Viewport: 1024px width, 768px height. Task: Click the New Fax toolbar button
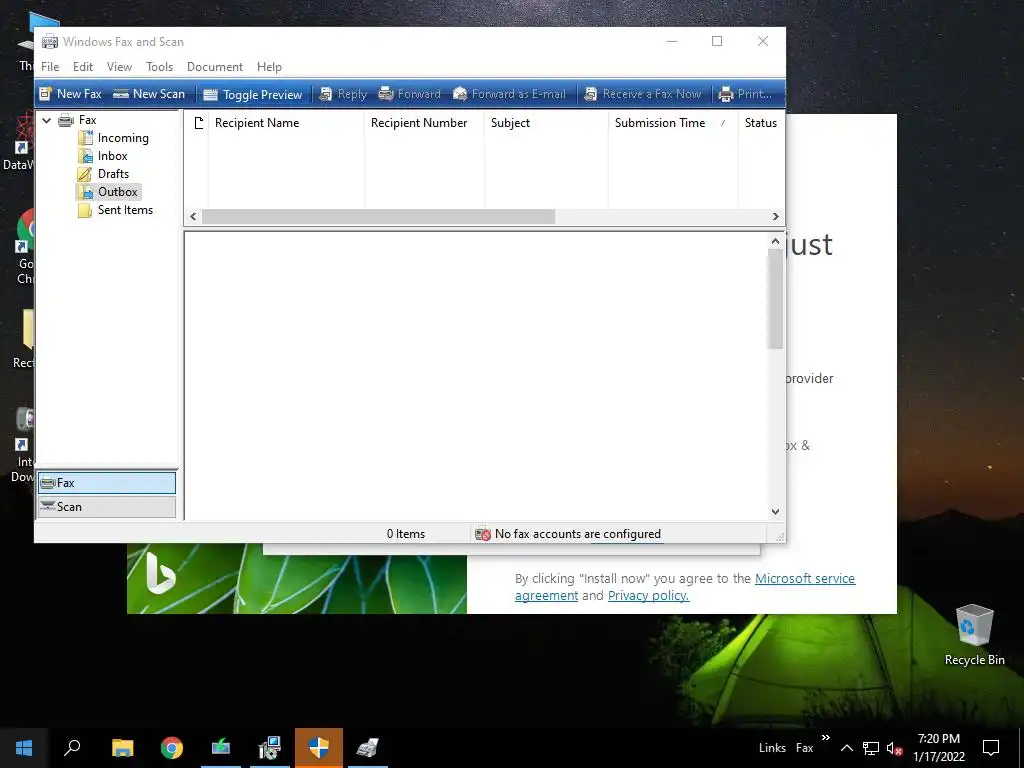(71, 94)
